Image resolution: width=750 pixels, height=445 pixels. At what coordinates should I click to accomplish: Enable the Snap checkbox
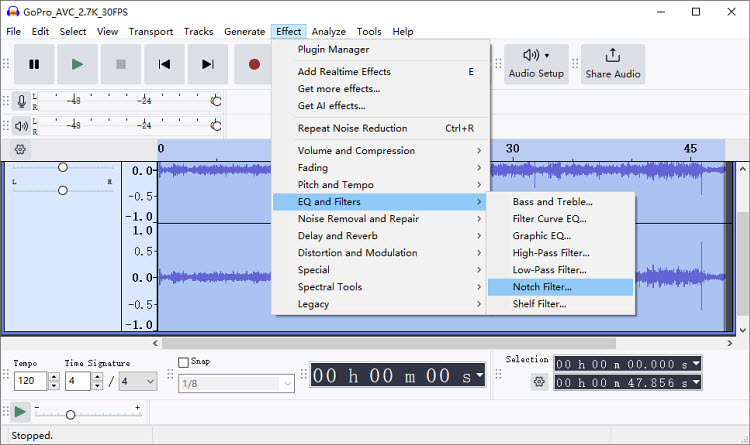click(183, 362)
